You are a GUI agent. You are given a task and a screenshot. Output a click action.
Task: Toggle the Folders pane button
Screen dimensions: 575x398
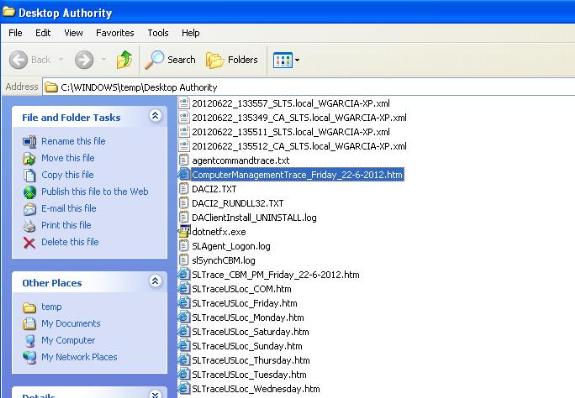[232, 60]
